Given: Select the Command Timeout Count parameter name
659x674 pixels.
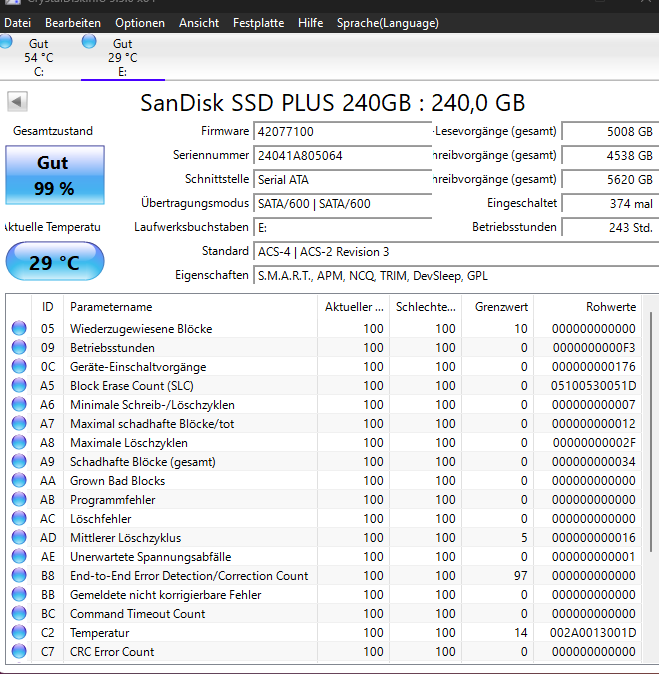Looking at the screenshot, I should pos(138,614).
